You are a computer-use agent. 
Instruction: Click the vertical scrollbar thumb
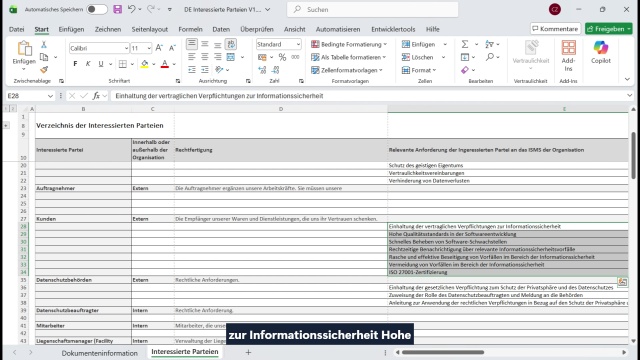click(x=633, y=156)
